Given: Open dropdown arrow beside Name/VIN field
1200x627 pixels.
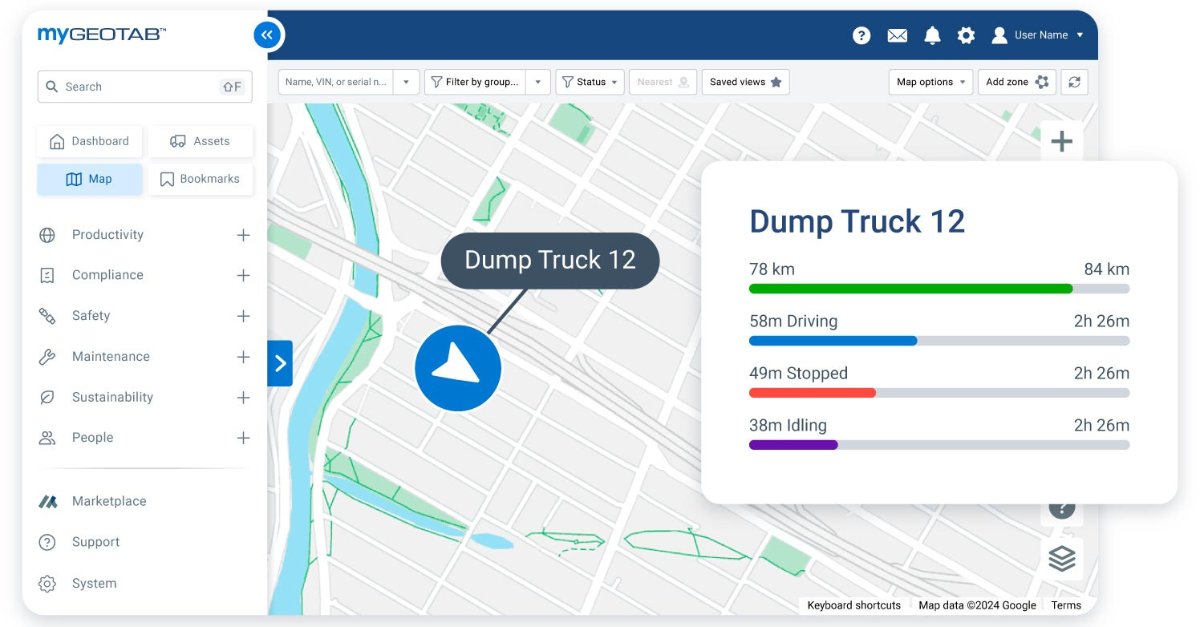Looking at the screenshot, I should [x=406, y=82].
